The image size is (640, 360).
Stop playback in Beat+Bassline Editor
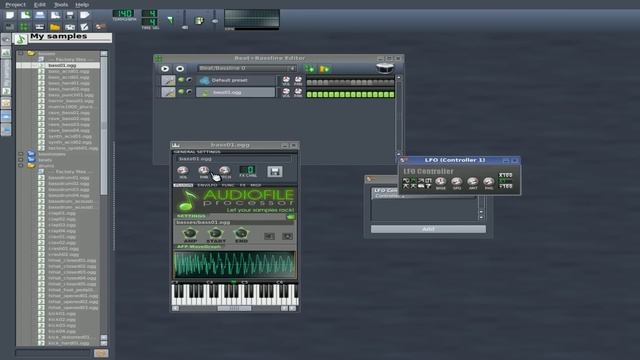pos(180,69)
